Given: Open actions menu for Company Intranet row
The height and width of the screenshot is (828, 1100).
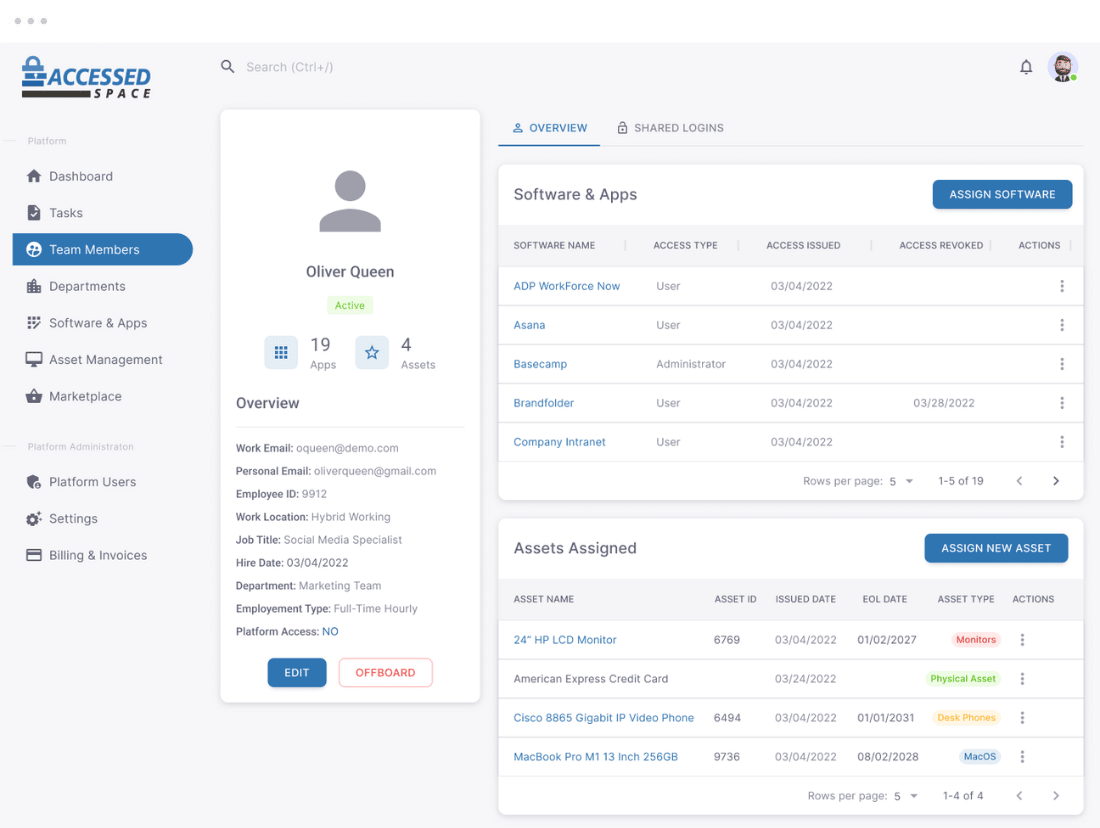Looking at the screenshot, I should (x=1061, y=442).
